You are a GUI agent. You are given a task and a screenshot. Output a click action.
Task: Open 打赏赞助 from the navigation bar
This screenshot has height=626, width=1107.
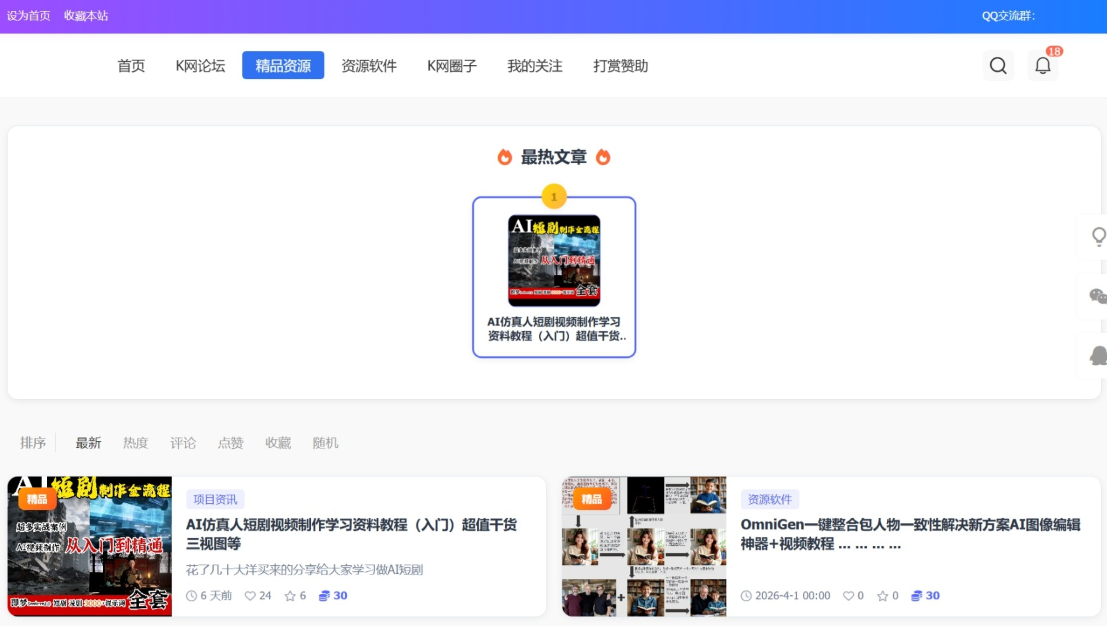[620, 66]
